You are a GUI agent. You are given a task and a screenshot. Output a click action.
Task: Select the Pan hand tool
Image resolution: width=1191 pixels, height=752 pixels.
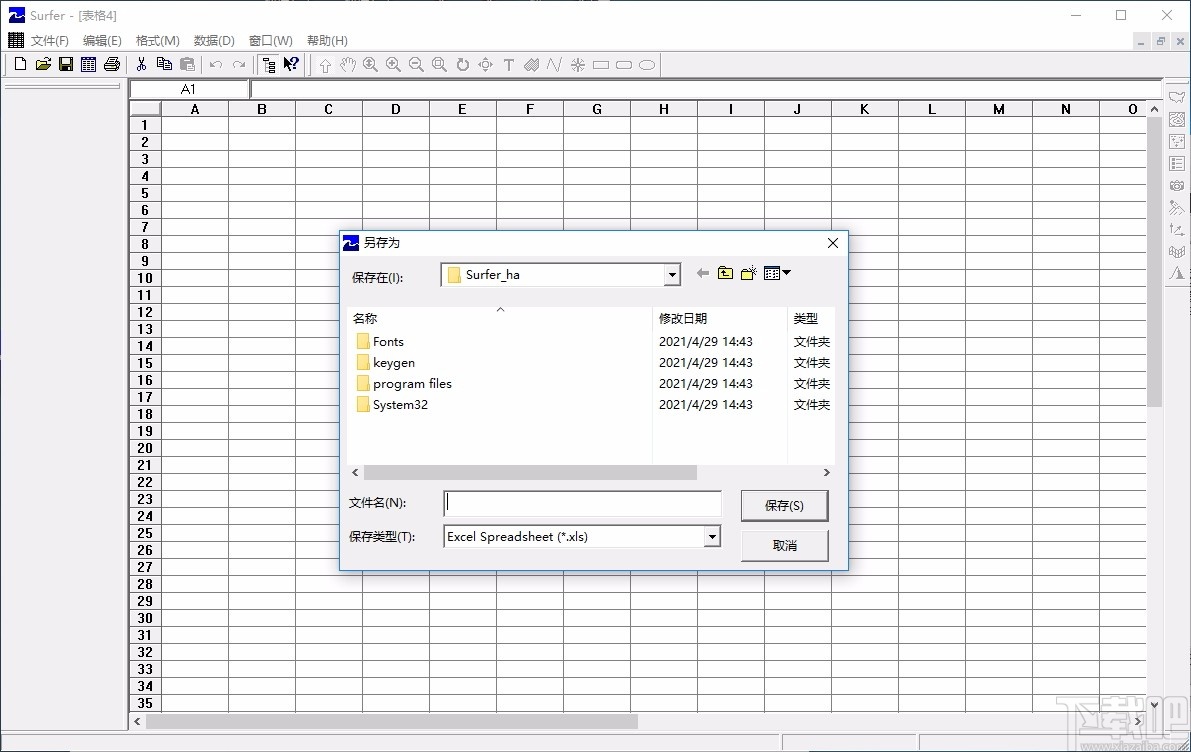click(x=348, y=65)
